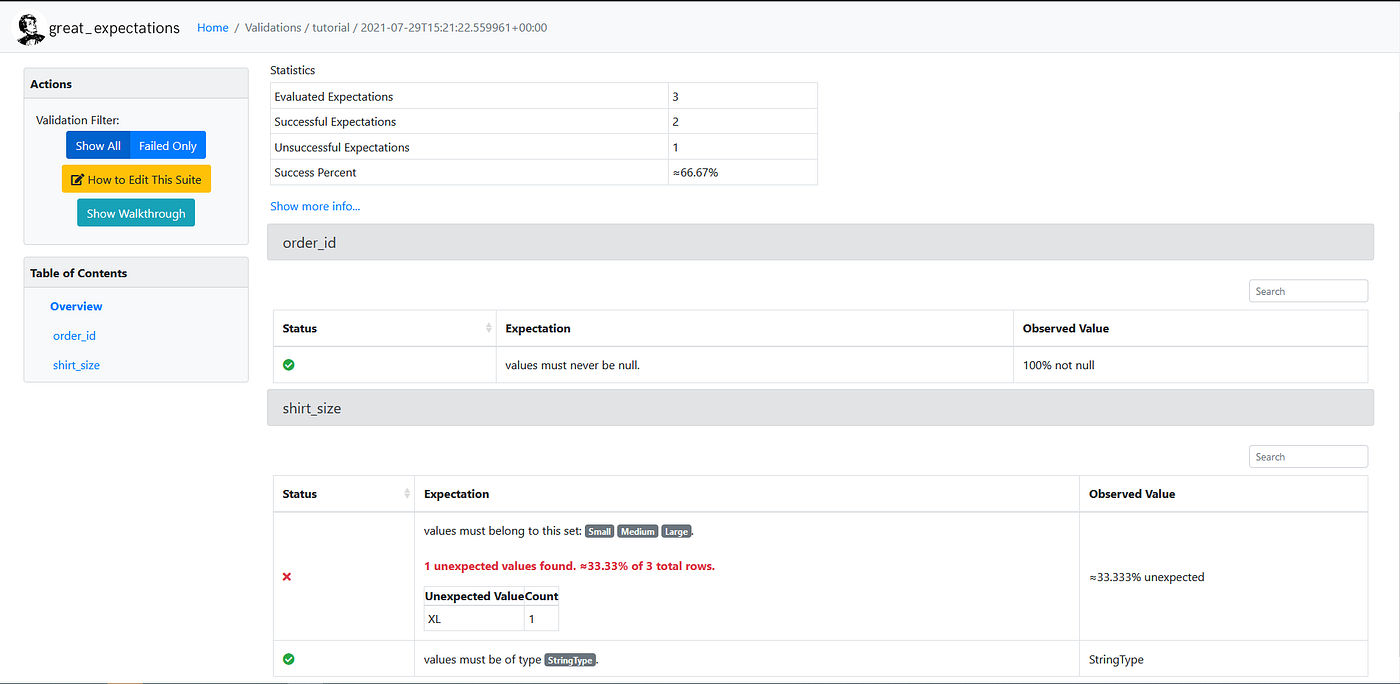Click 'values must never be null.' expectation
Screen dimensions: 1400x684
point(572,365)
